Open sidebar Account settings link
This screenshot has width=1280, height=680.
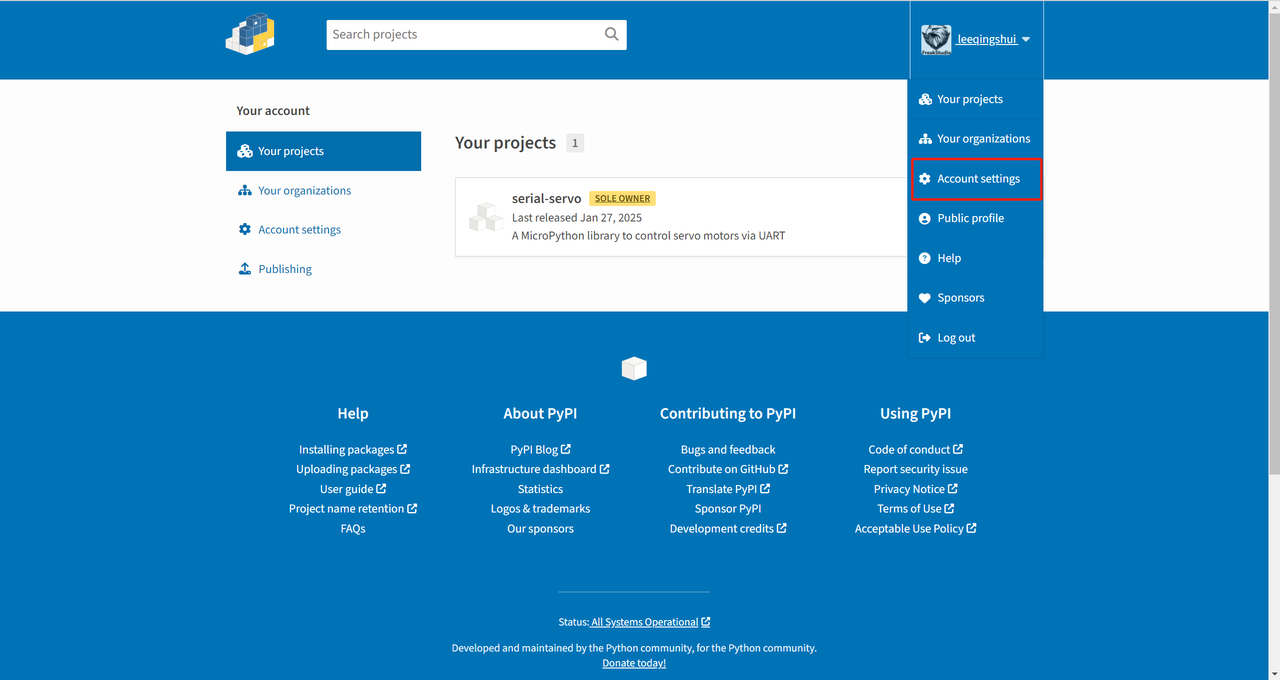point(299,229)
